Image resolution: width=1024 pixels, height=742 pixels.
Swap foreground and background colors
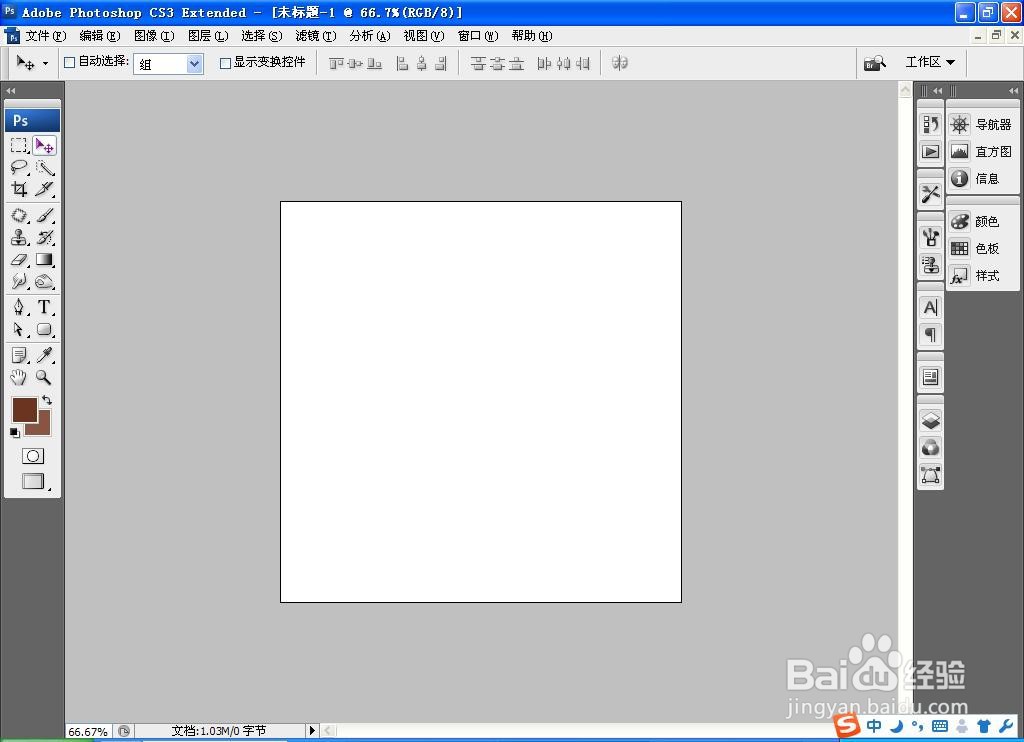(46, 400)
